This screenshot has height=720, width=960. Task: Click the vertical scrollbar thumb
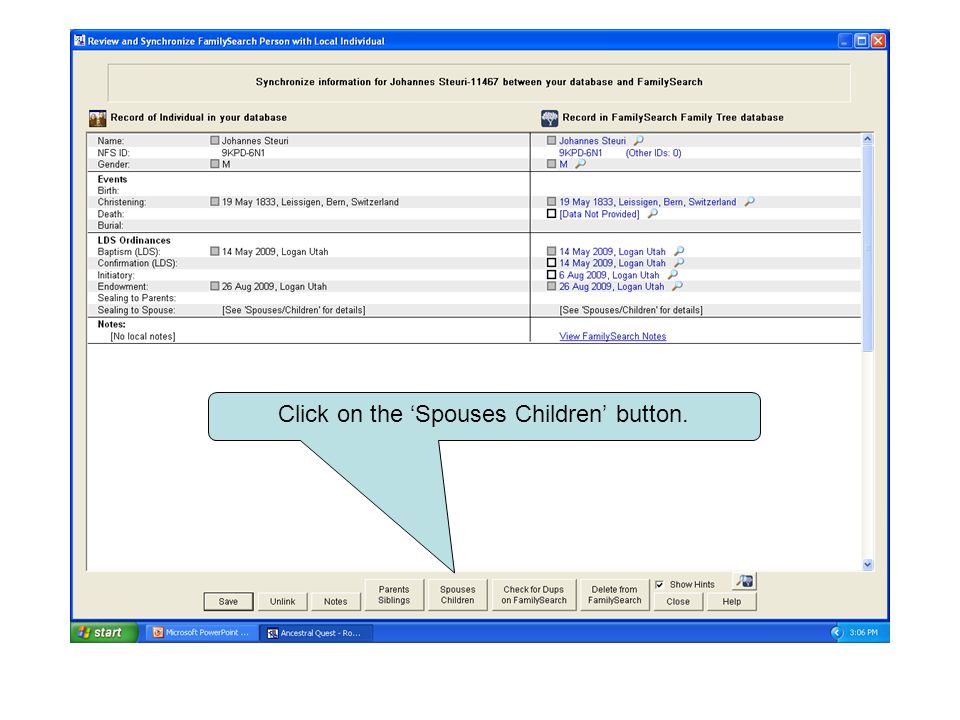pyautogui.click(x=868, y=248)
